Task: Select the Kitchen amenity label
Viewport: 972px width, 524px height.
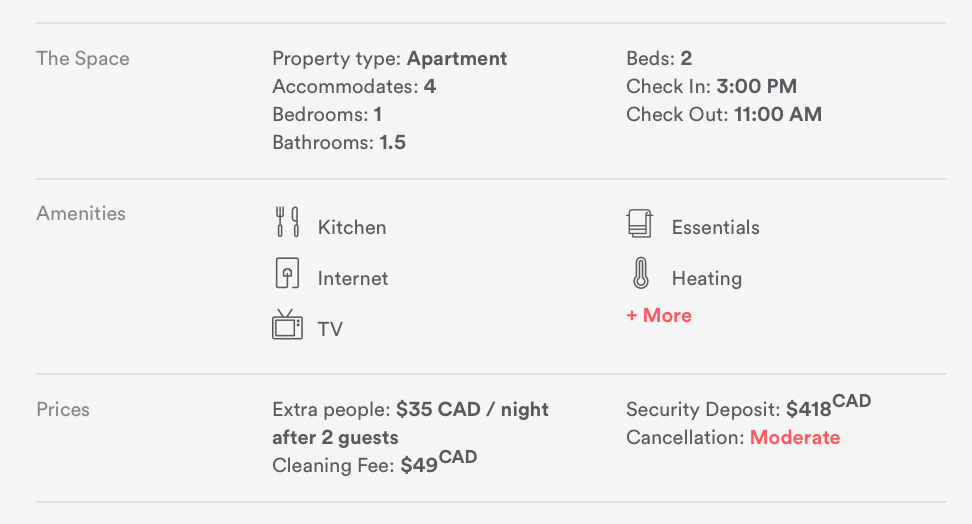Action: point(352,228)
